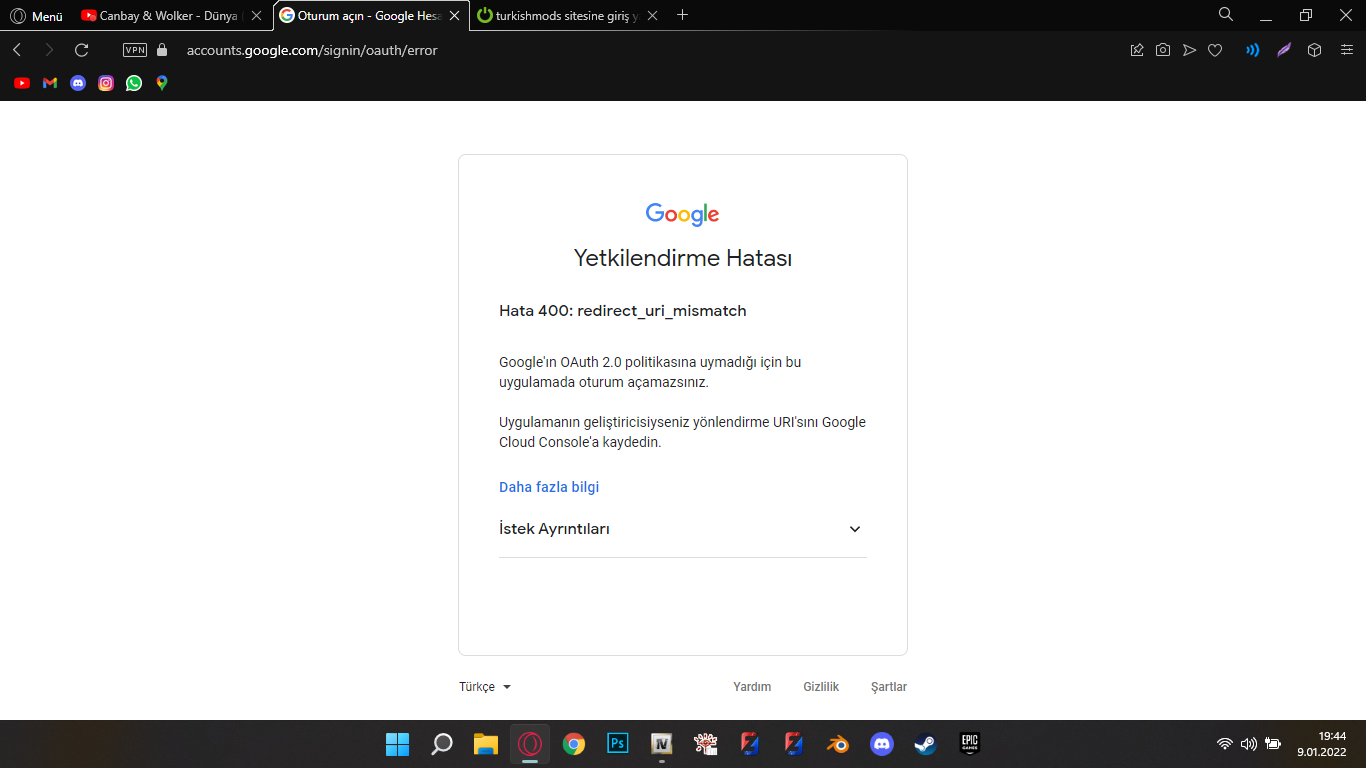Launch Epic Games from the taskbar

point(969,744)
